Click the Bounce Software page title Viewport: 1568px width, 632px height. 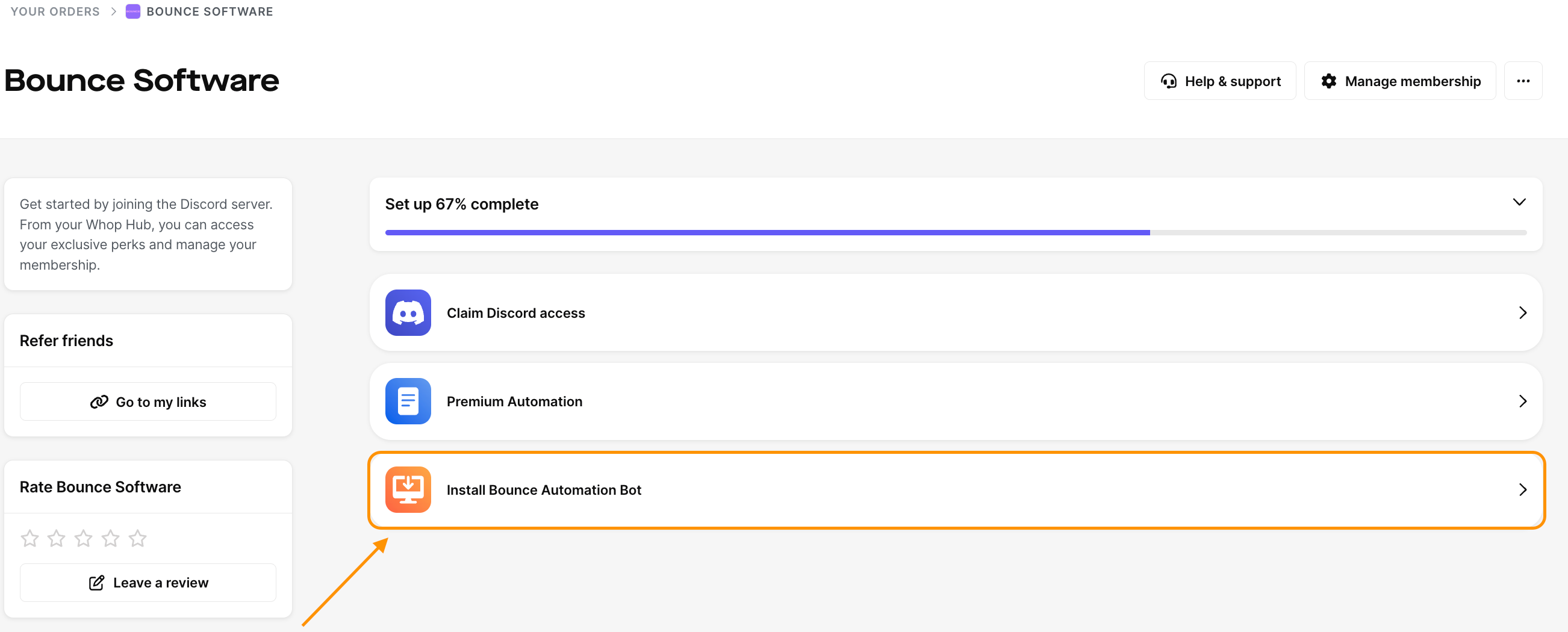point(142,81)
